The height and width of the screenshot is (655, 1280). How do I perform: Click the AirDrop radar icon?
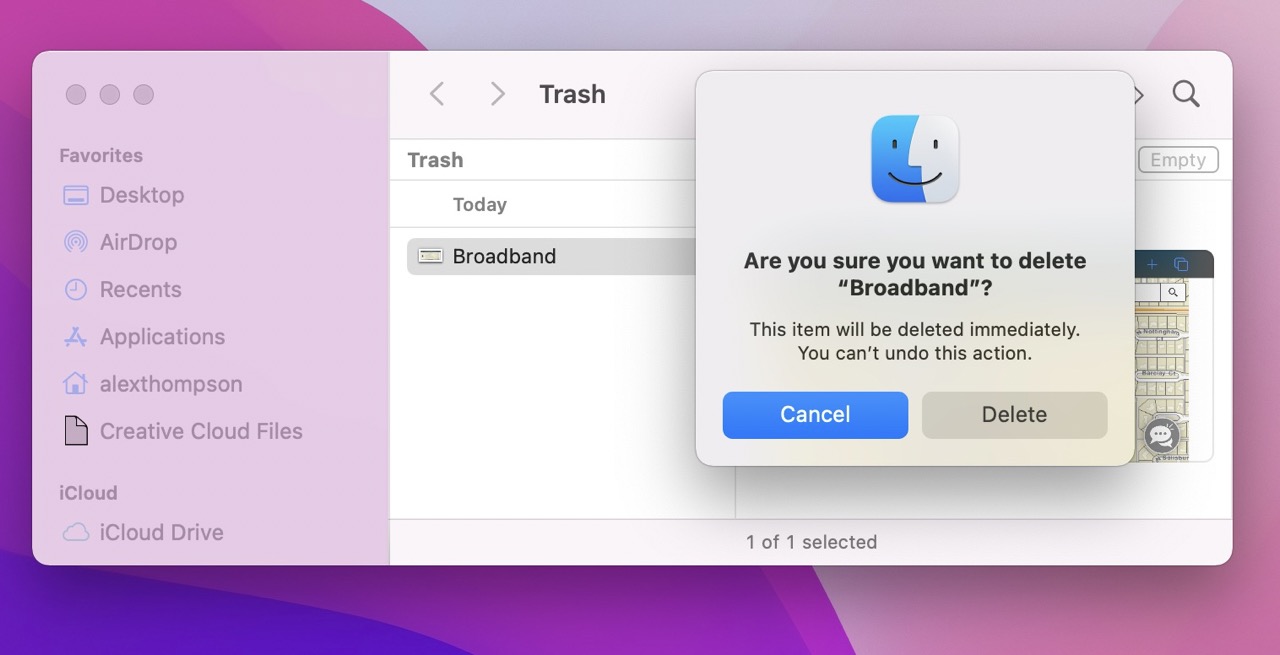click(x=76, y=242)
